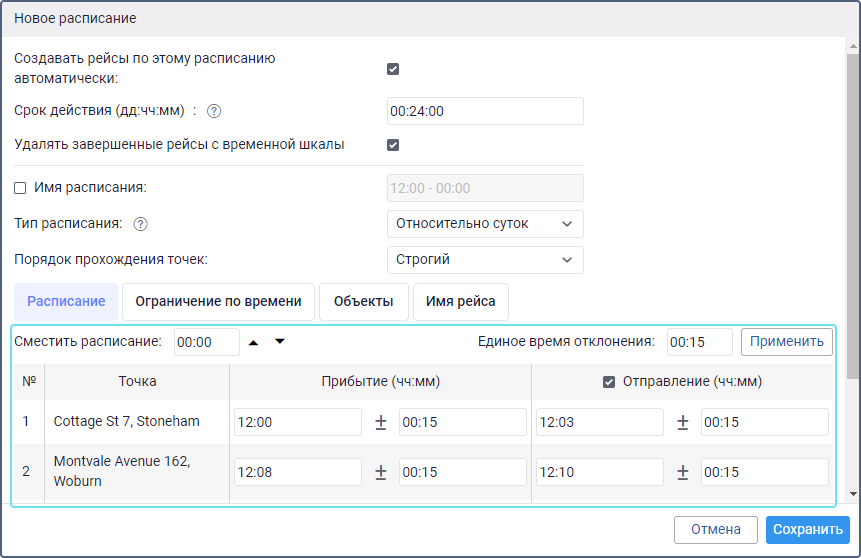Expand the Порядок прохождения точек dropdown
The width and height of the screenshot is (861, 558).
(x=484, y=260)
